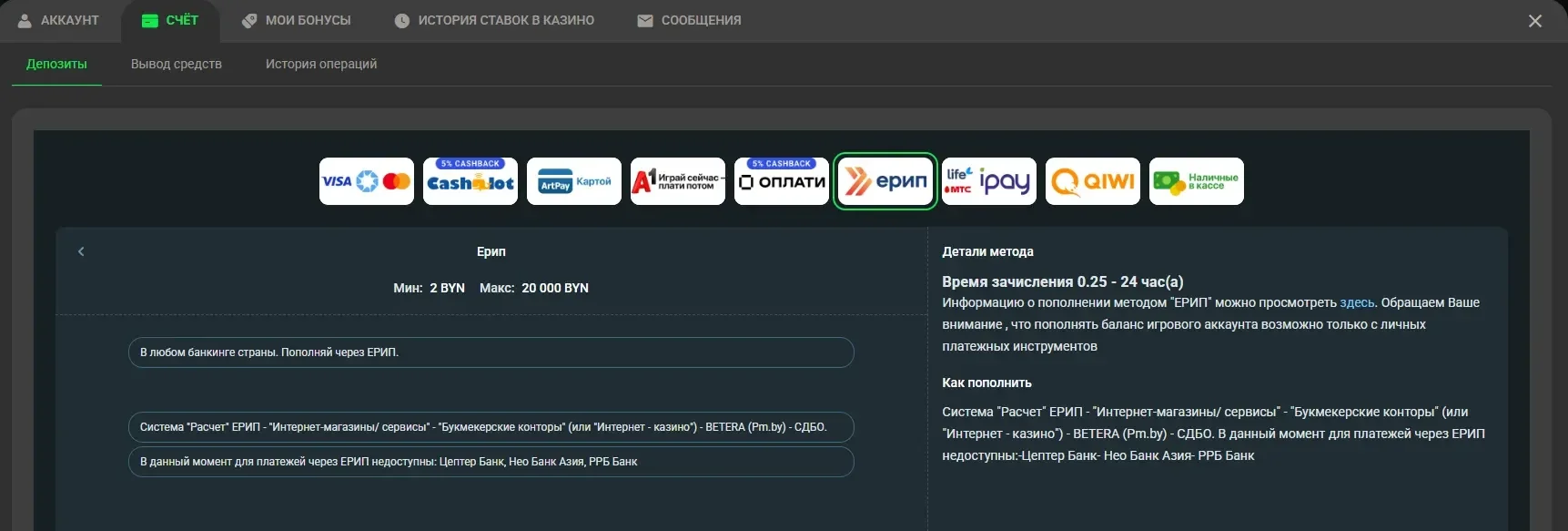
Task: Open the Мои бонусы tab
Action: (297, 20)
